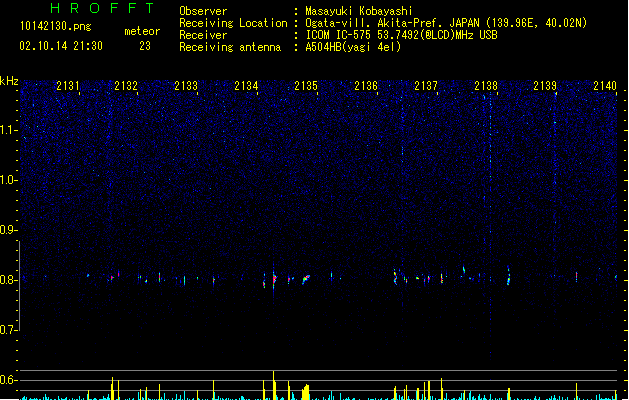Click time marker 2137
This screenshot has width=629, height=400.
[x=426, y=85]
